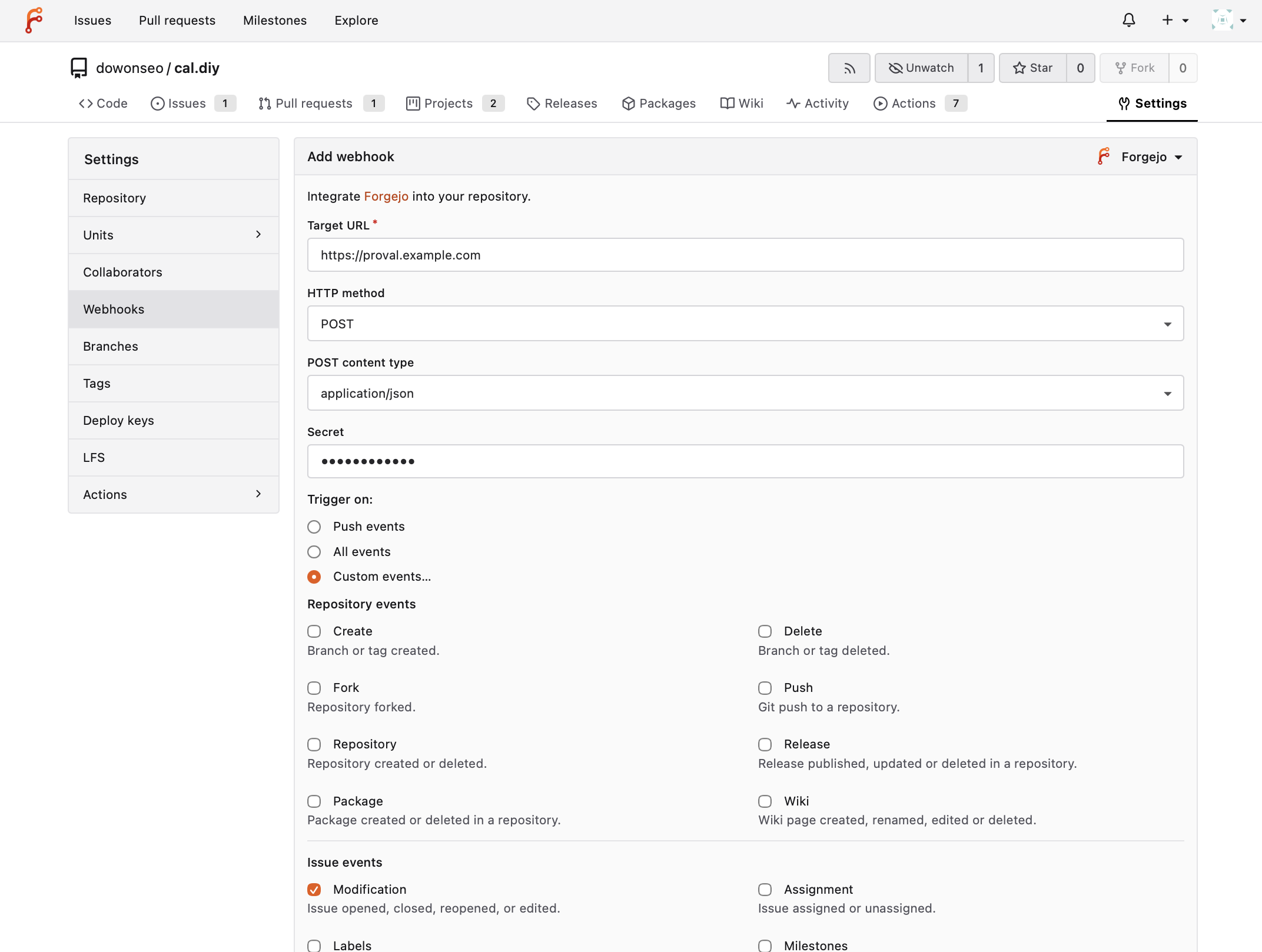Switch to the Activity tab
The width and height of the screenshot is (1262, 952).
click(x=818, y=104)
